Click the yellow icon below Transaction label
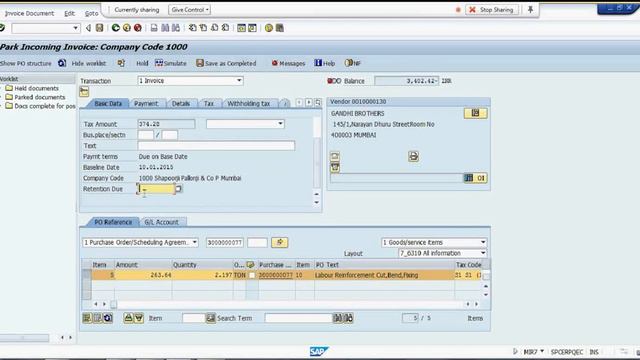This screenshot has width=640, height=360. coord(84,92)
